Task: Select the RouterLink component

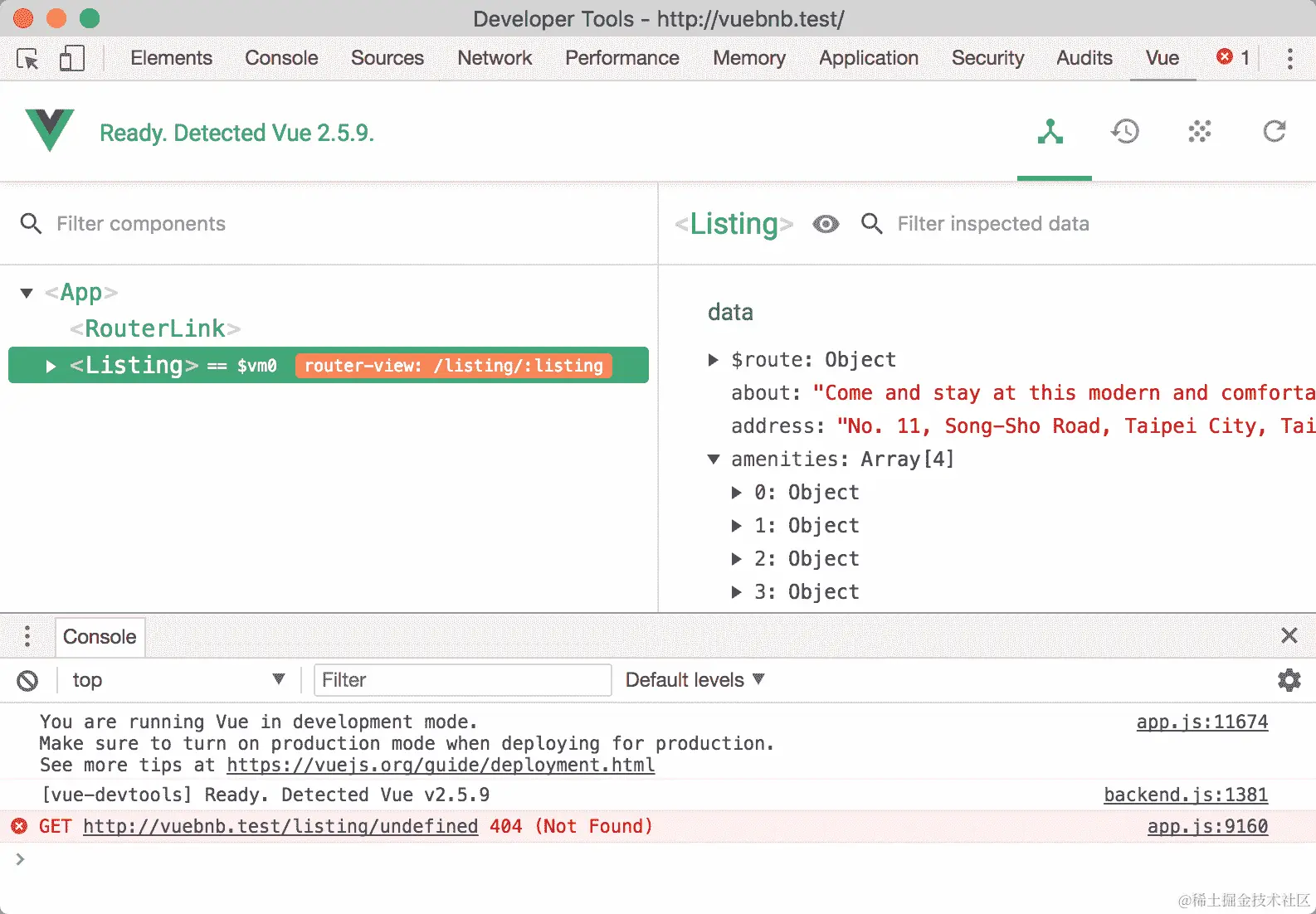Action: point(155,328)
